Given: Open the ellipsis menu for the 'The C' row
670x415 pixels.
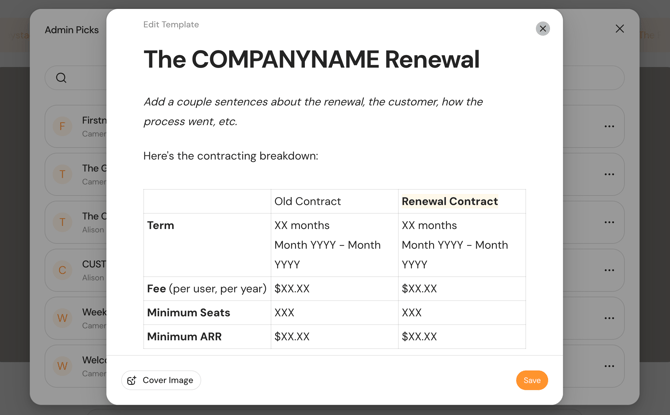Looking at the screenshot, I should (608, 222).
